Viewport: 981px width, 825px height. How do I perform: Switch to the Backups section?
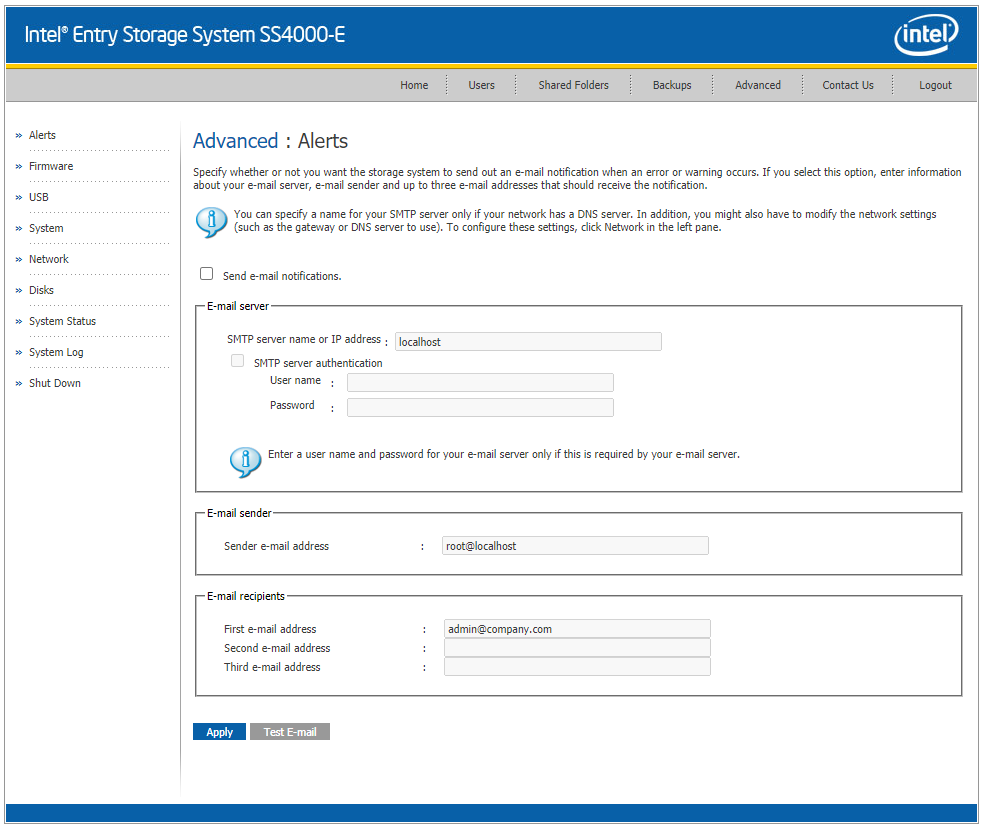672,85
